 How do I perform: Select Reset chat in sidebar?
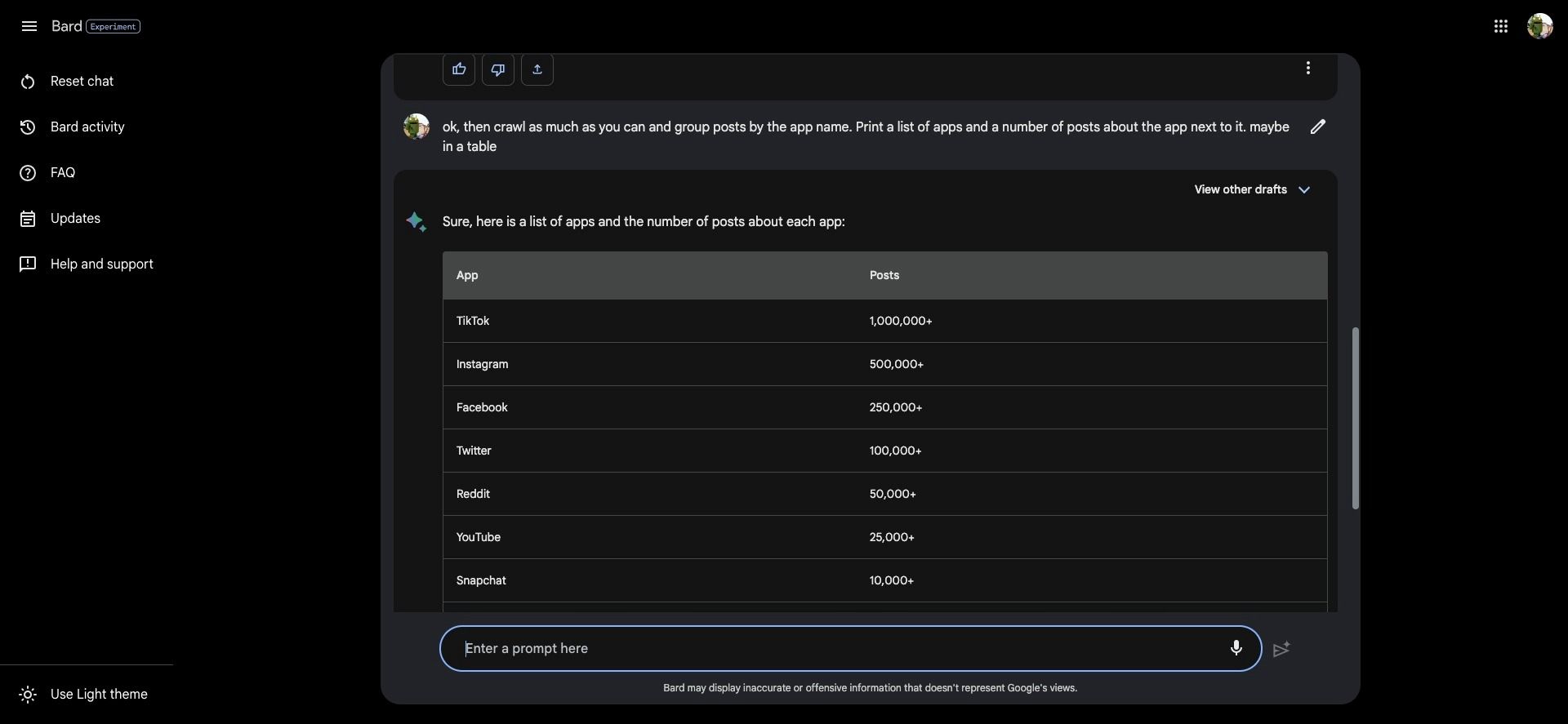[82, 82]
